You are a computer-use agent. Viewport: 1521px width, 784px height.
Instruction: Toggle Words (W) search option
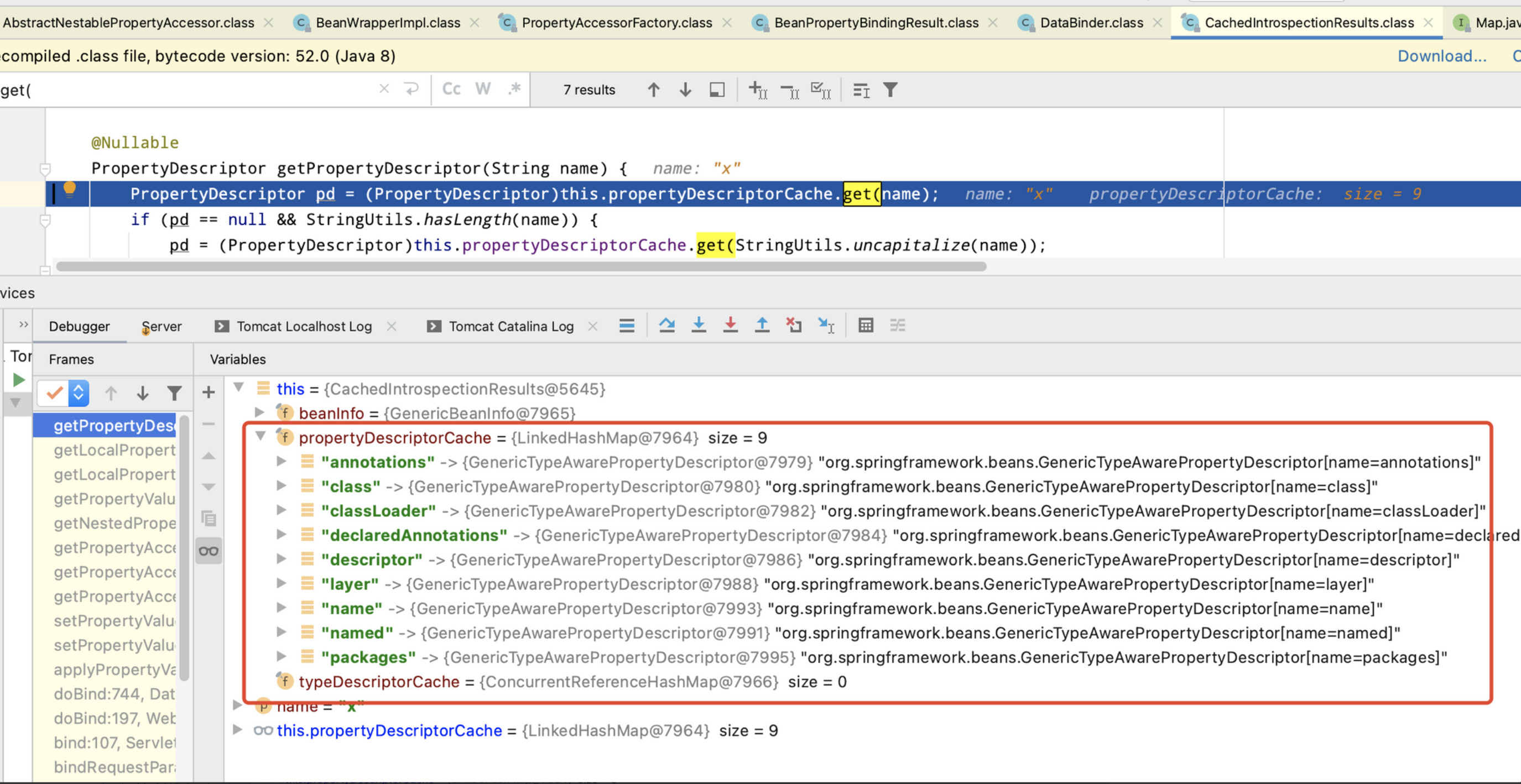pos(483,88)
